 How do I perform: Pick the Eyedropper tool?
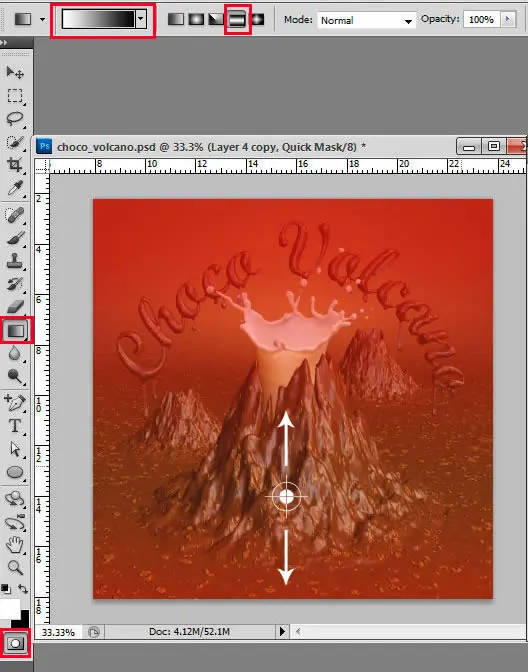tap(15, 188)
